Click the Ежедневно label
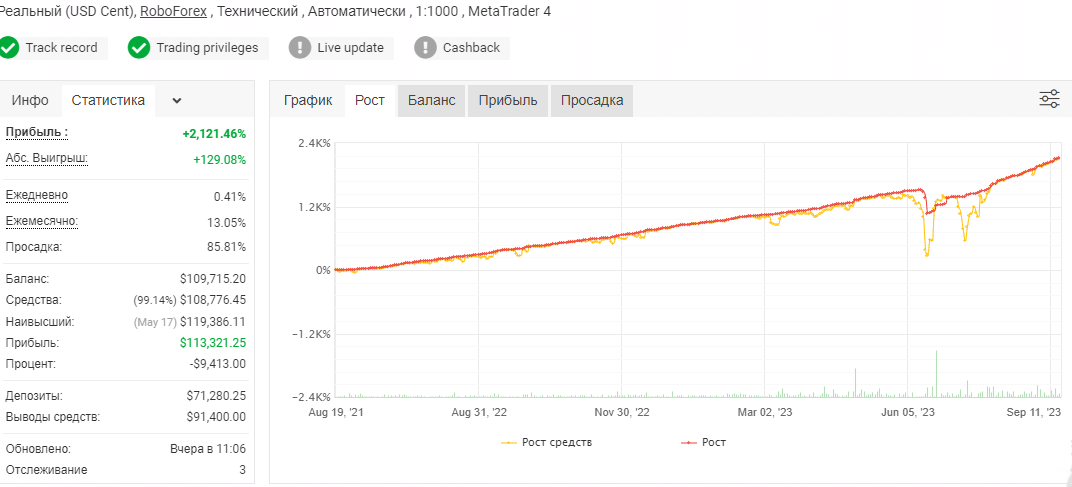This screenshot has height=487, width=1072. click(37, 196)
